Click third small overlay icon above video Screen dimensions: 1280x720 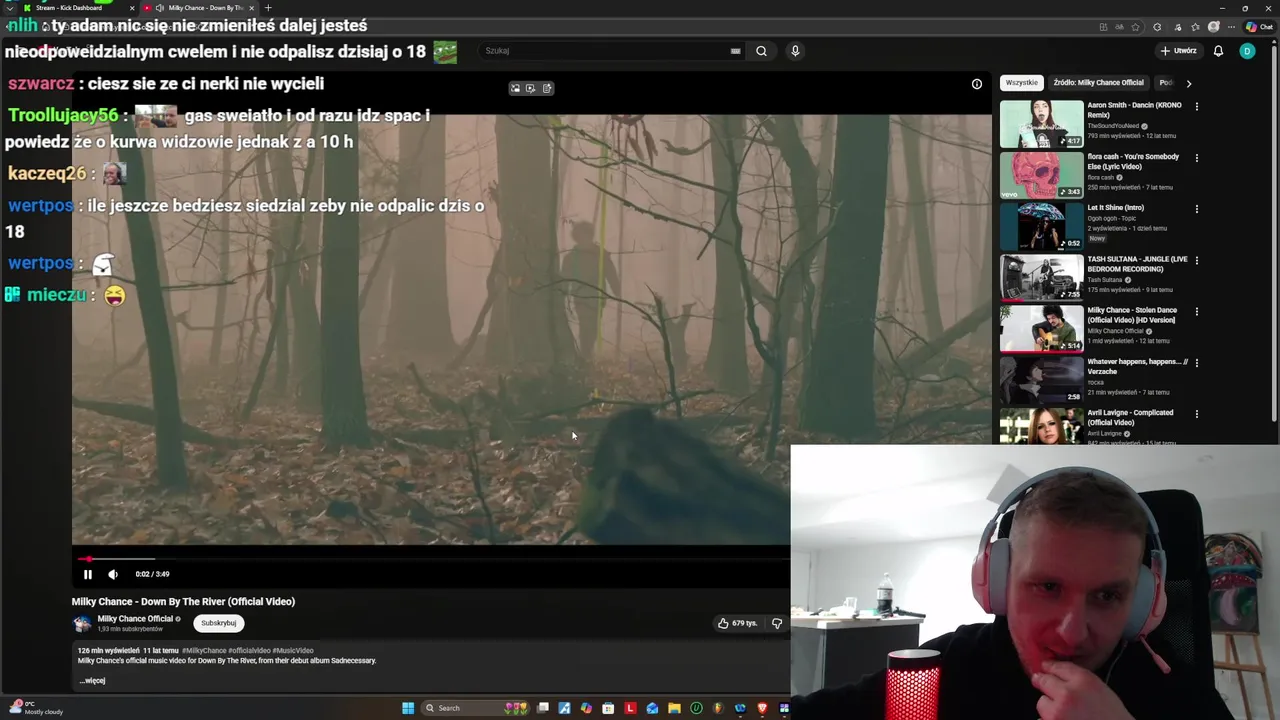(x=547, y=88)
